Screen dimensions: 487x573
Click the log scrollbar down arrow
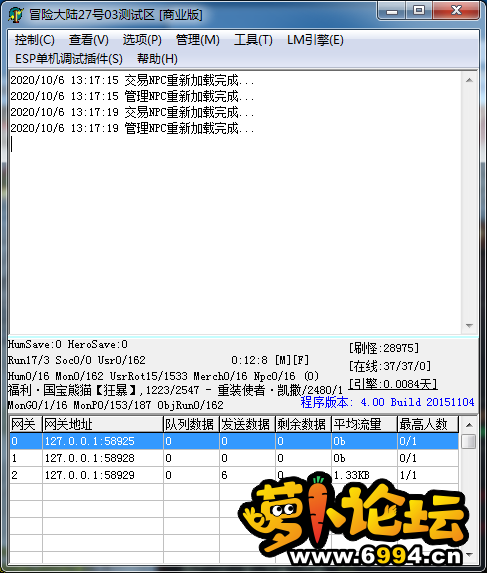point(469,326)
